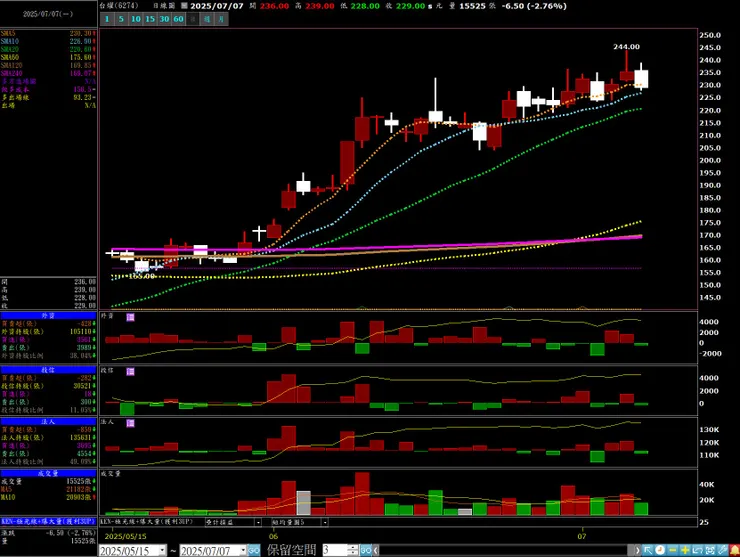This screenshot has width=740, height=557.
Task: Switch to 1-minute timeframe
Action: coord(107,19)
